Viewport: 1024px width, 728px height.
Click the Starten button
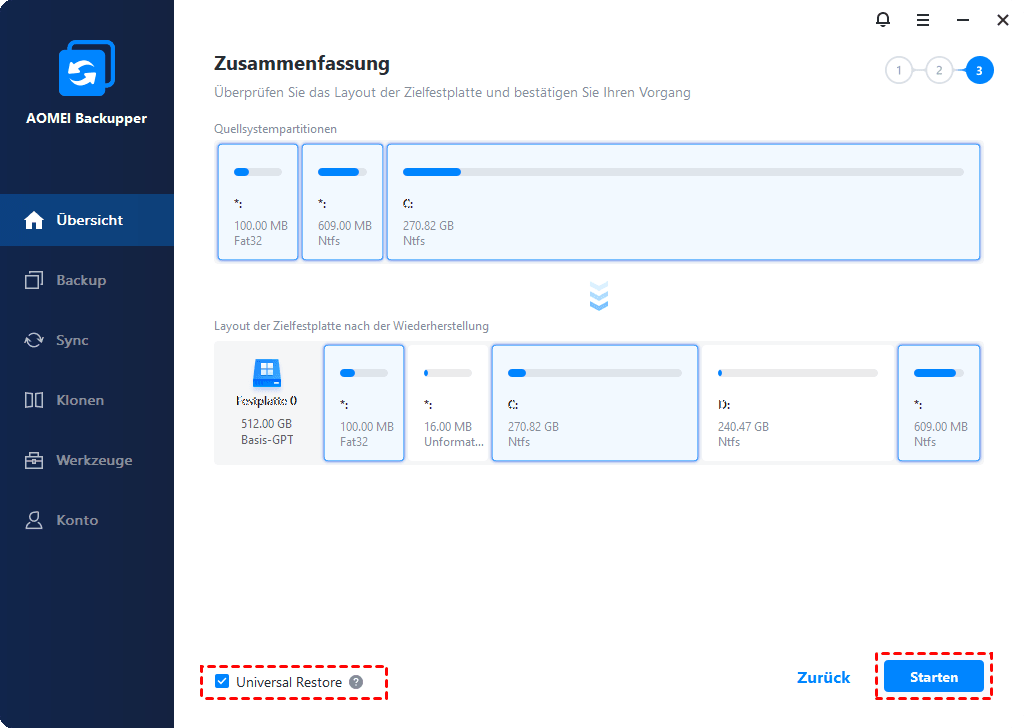(934, 676)
